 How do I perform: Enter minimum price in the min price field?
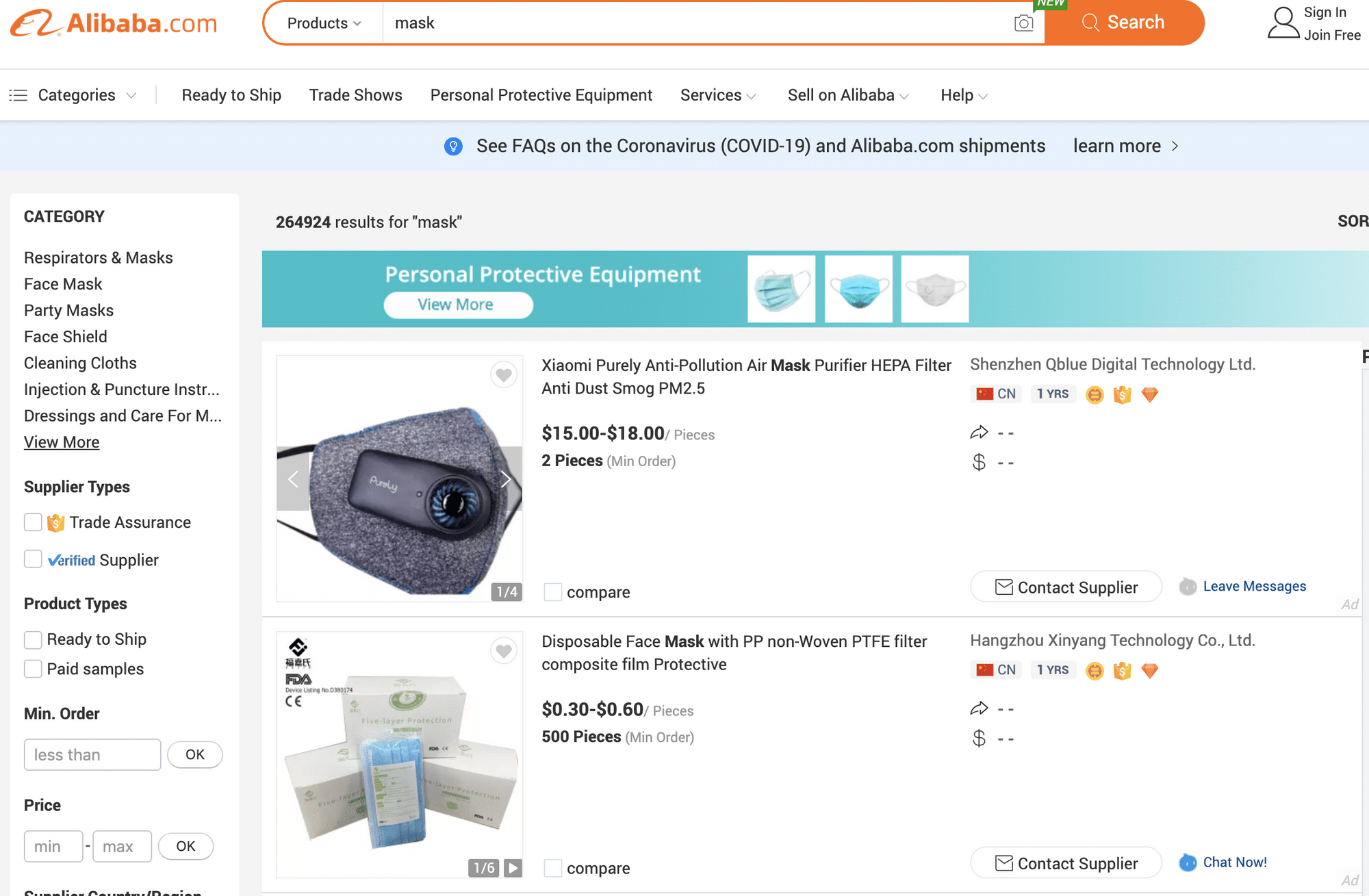[53, 846]
